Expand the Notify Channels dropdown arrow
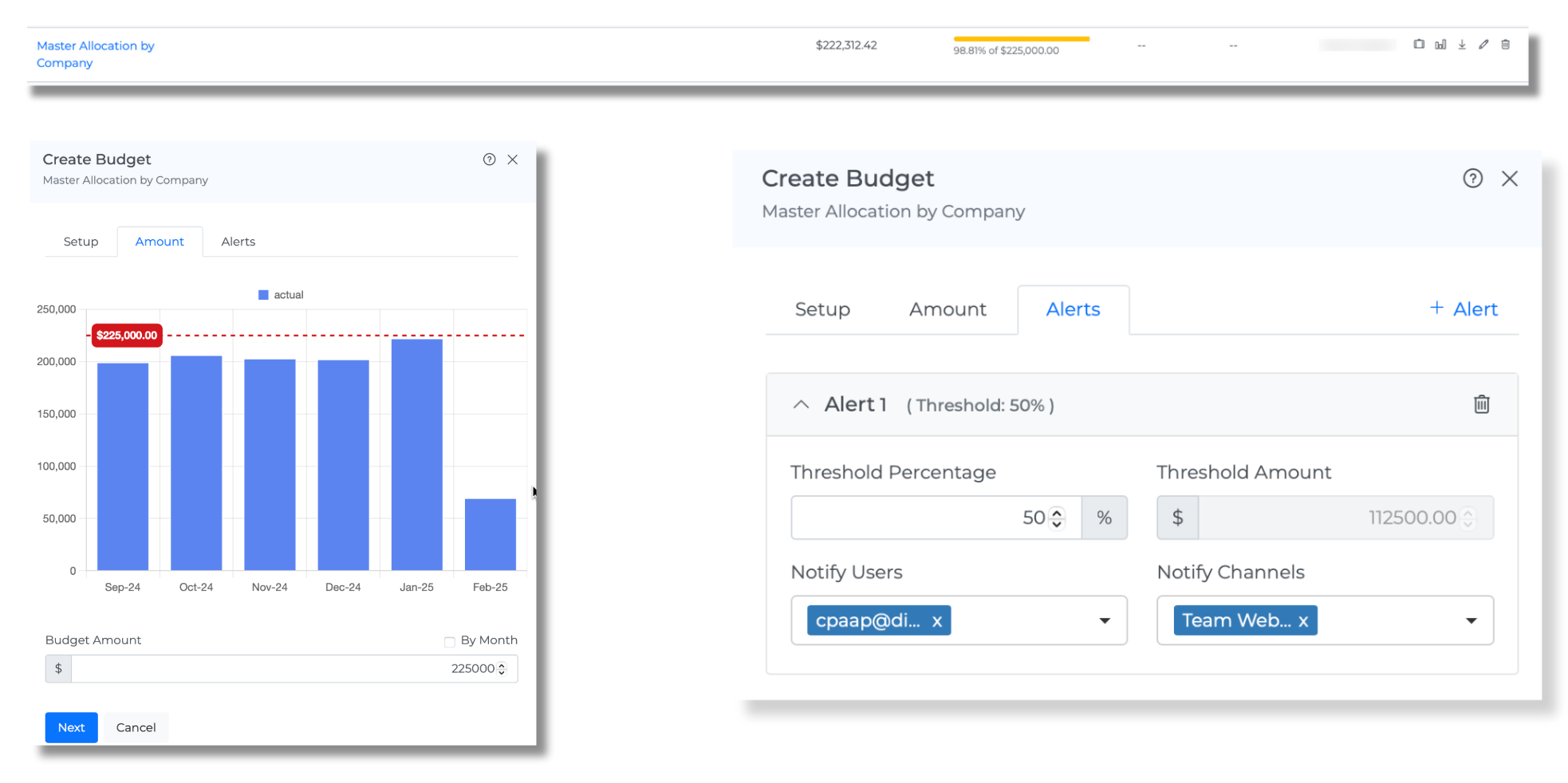Image resolution: width=1568 pixels, height=783 pixels. click(1471, 621)
